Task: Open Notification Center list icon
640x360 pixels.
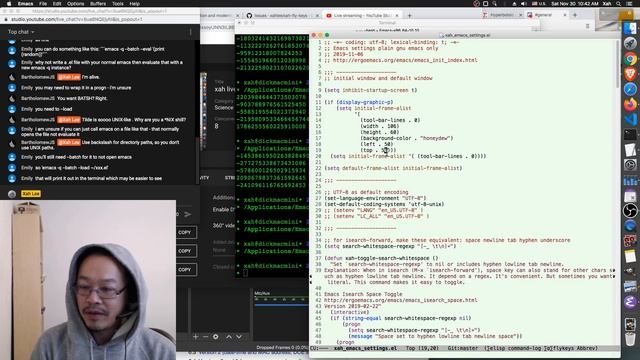Action: click(630, 4)
